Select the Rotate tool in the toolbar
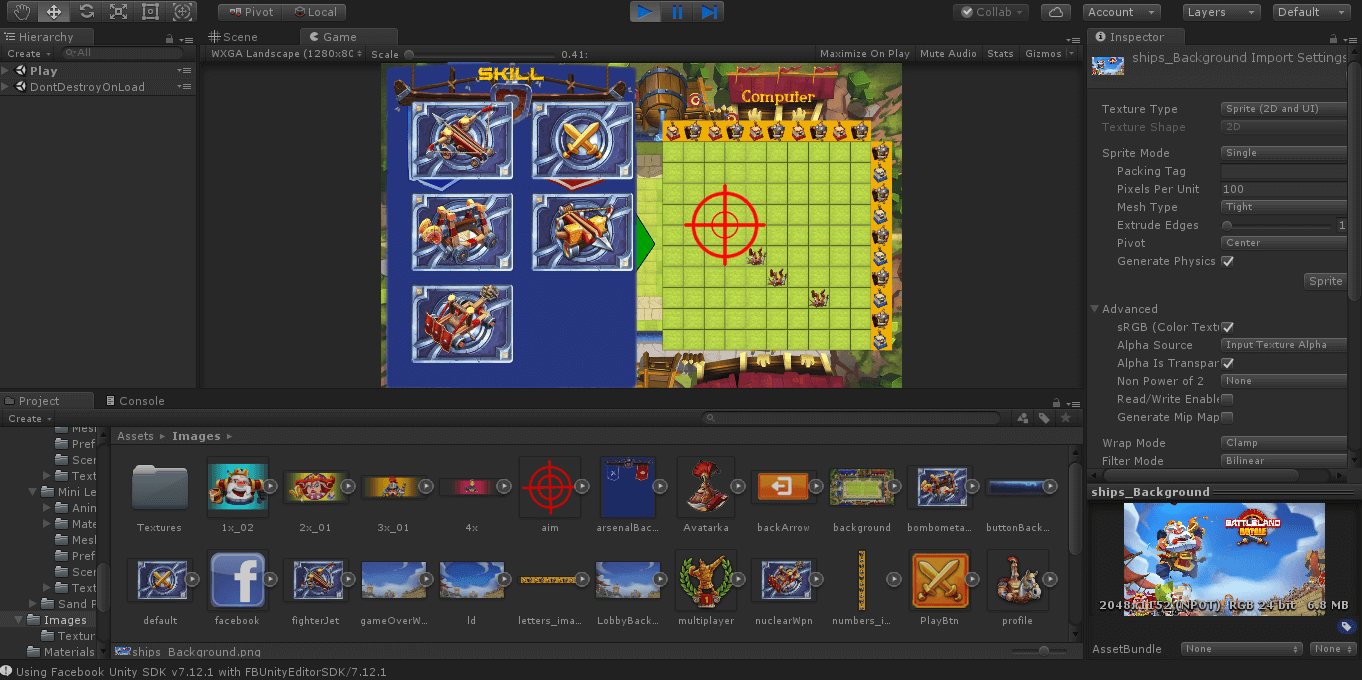The width and height of the screenshot is (1362, 680). (86, 12)
